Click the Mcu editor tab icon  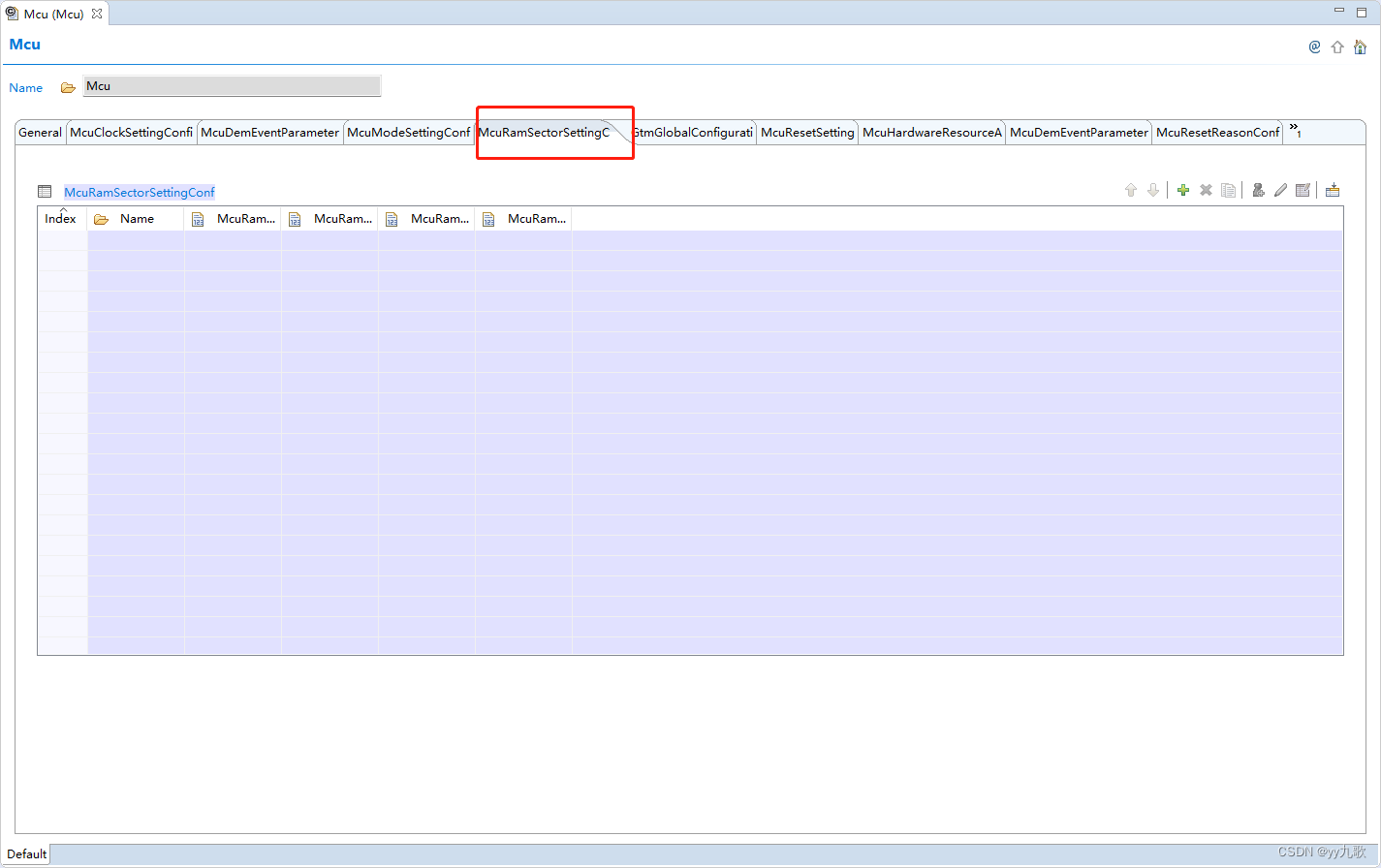[x=12, y=14]
